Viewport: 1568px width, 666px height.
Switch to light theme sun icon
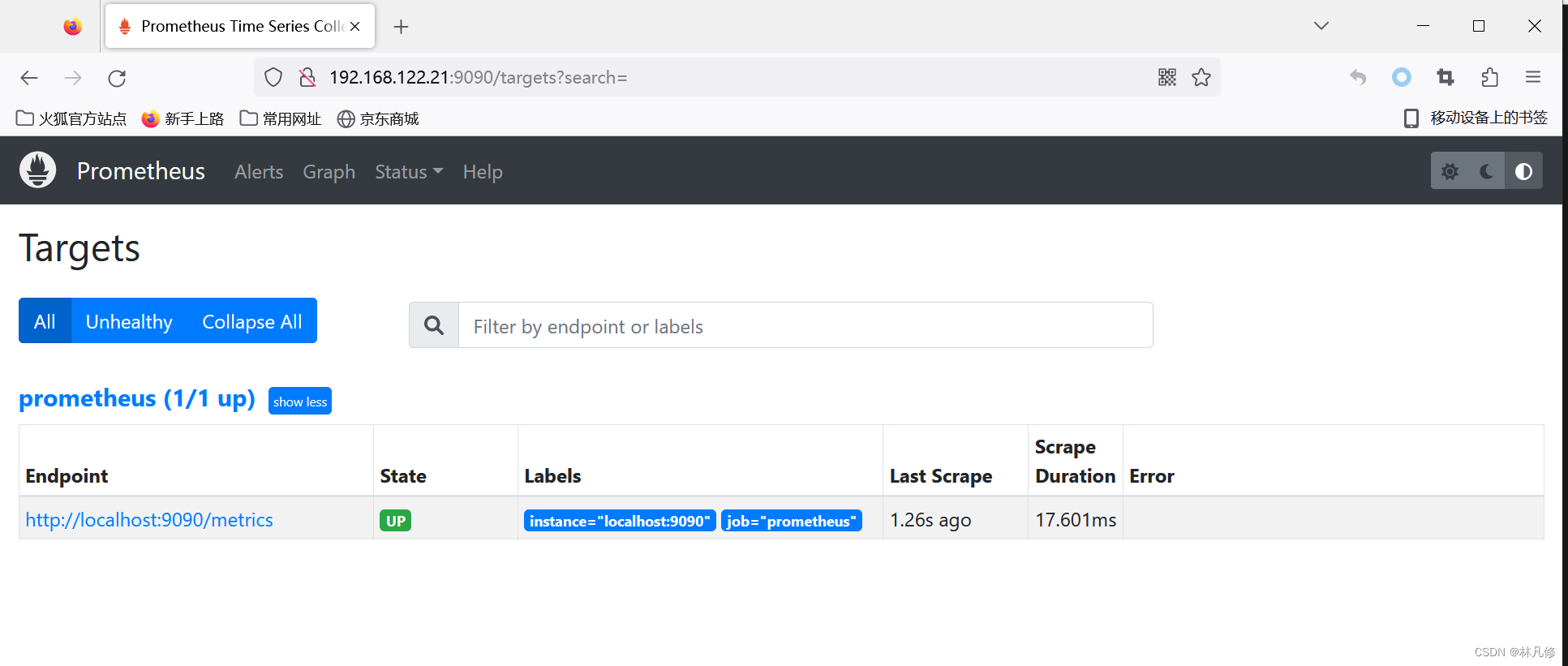tap(1450, 171)
